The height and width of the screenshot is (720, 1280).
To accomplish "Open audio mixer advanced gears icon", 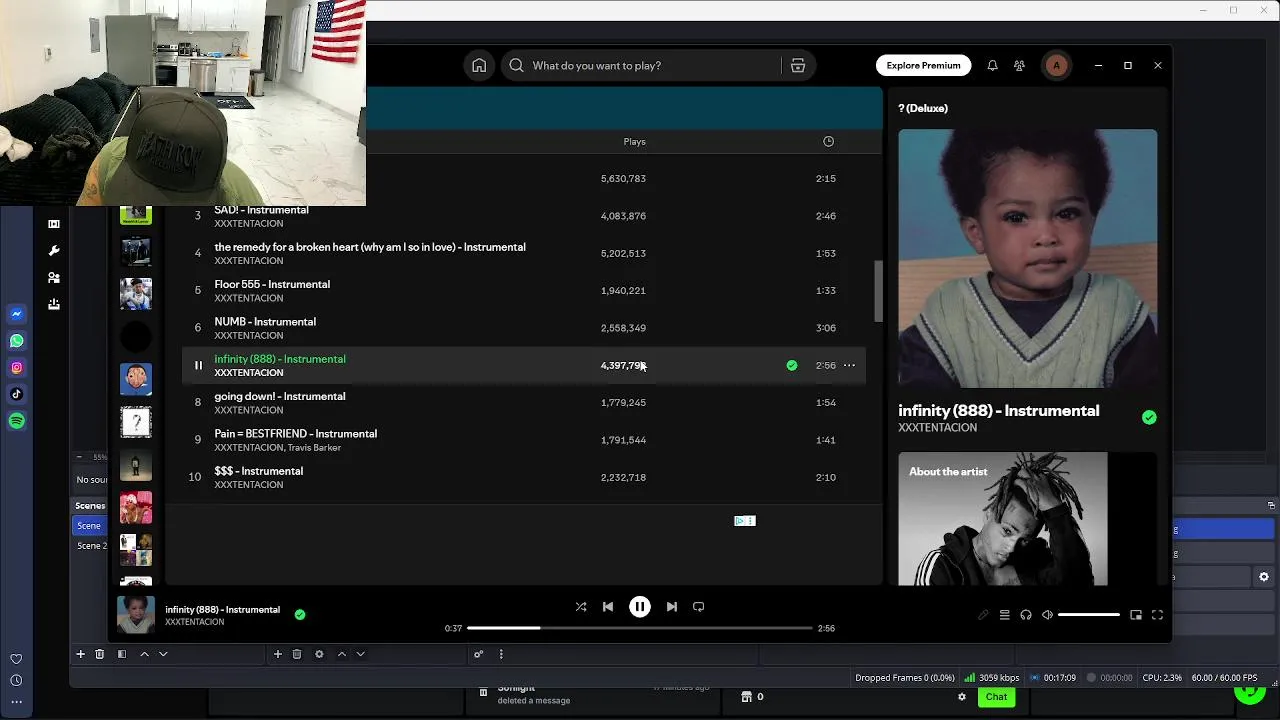I will tap(478, 654).
